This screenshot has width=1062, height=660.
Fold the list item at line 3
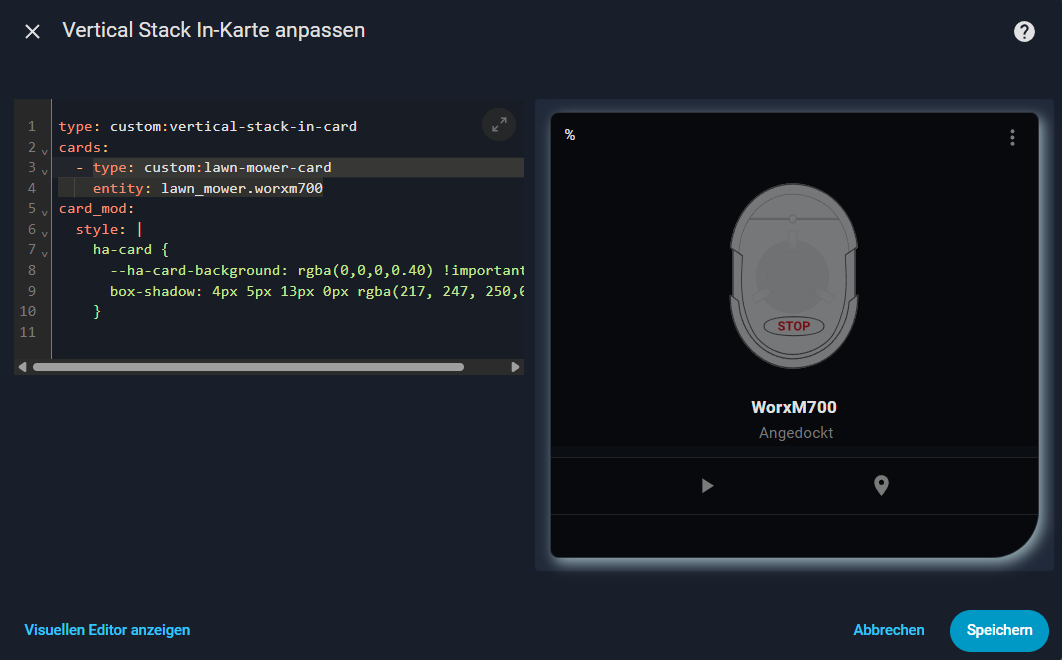coord(45,169)
